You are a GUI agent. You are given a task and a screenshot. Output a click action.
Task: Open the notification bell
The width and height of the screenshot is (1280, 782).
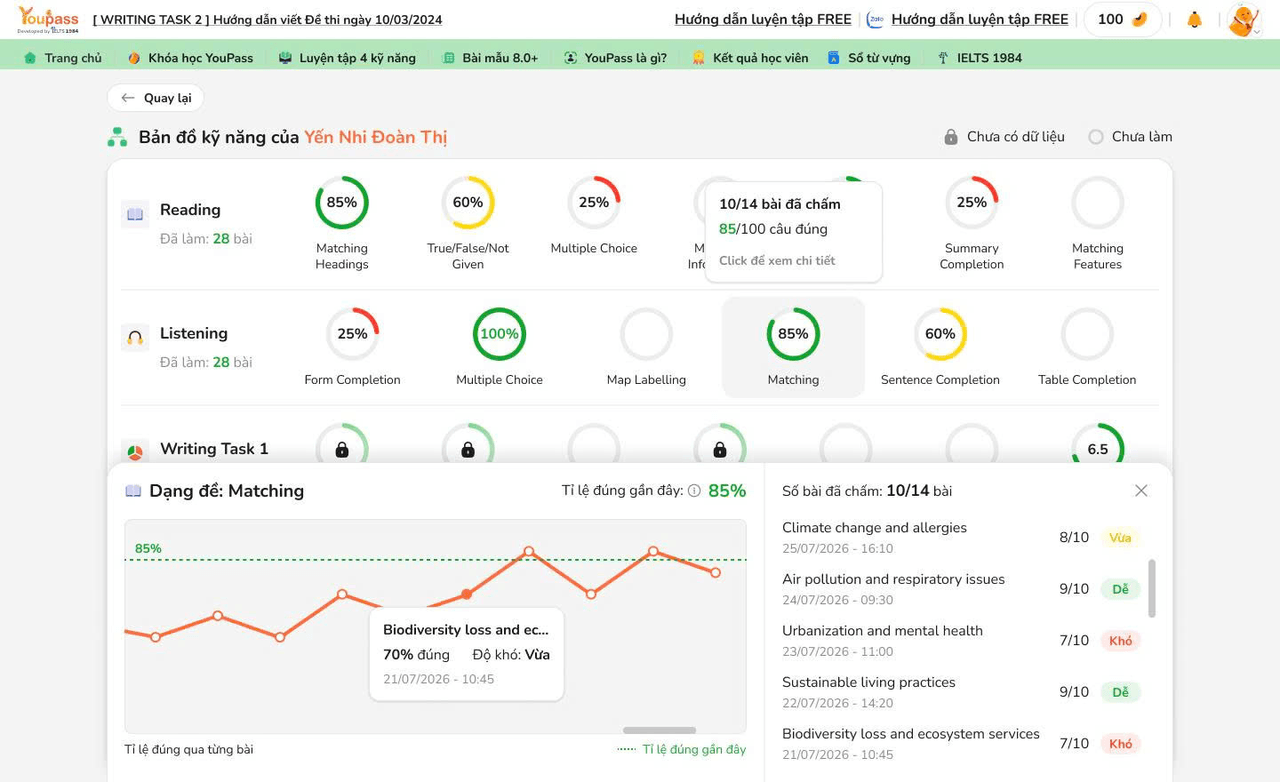coord(1194,20)
